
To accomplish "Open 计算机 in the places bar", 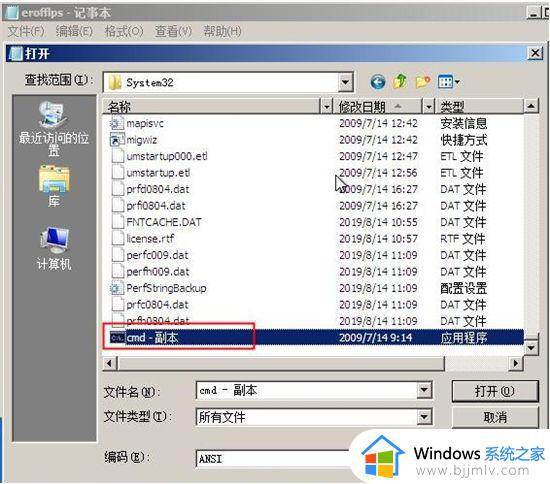I will tap(54, 249).
